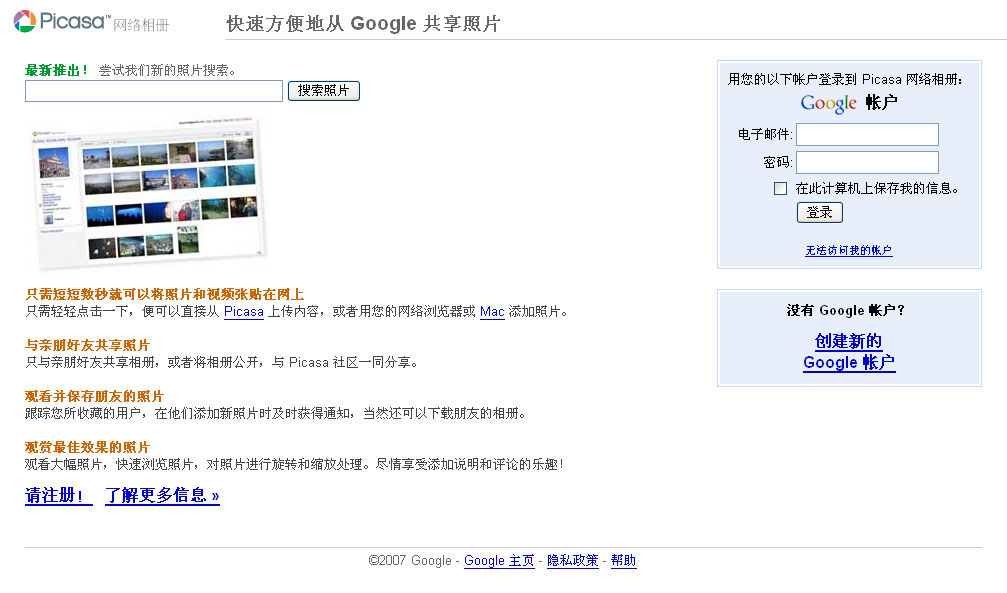Open the 无法访问我的帐户 link
The height and width of the screenshot is (593, 1007).
coord(849,251)
